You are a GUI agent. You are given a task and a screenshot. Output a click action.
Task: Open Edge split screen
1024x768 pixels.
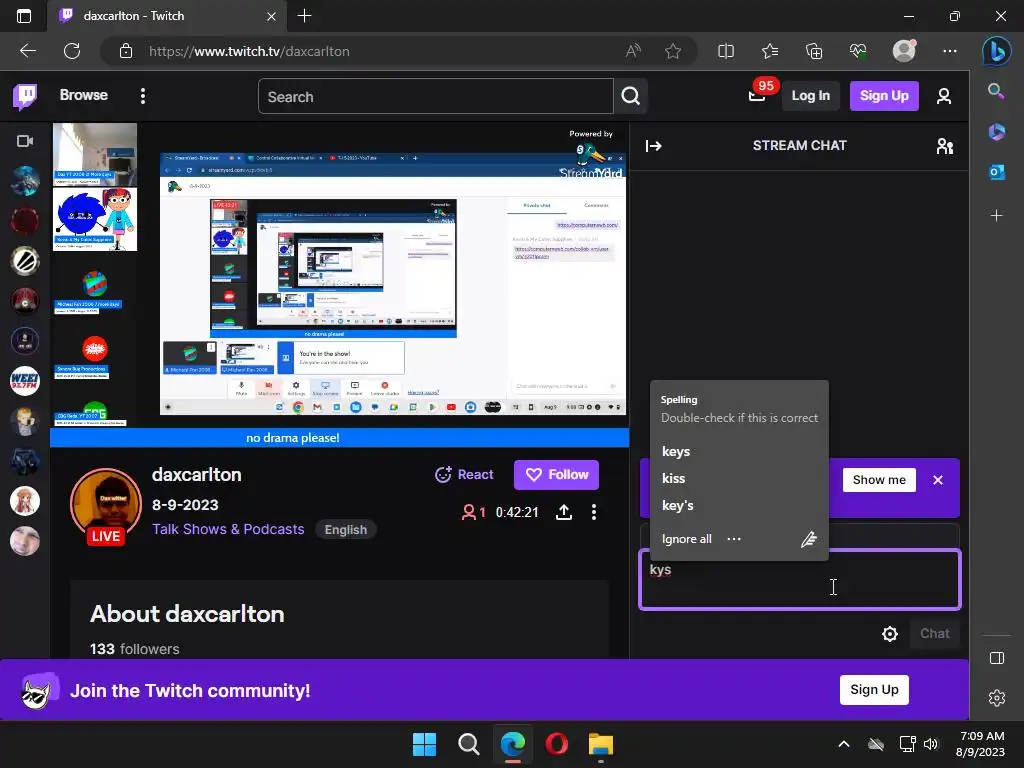pos(726,51)
